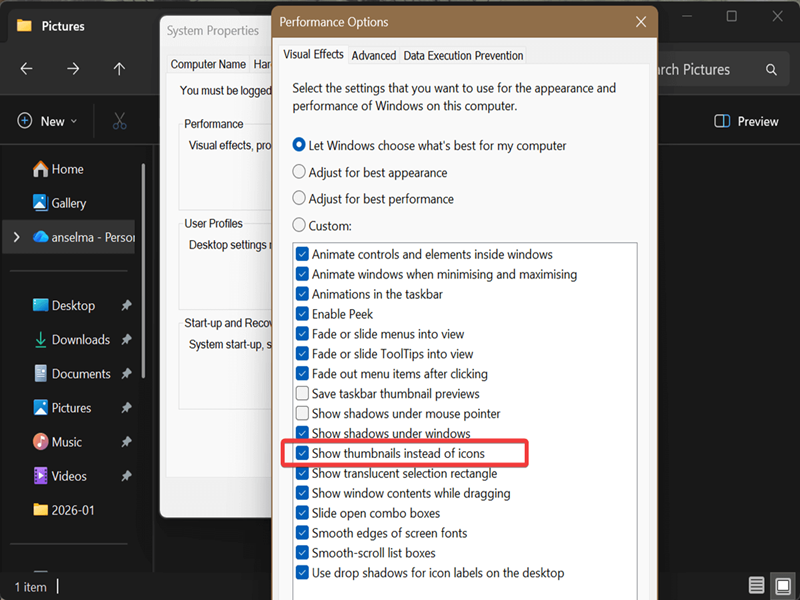The width and height of the screenshot is (800, 600).
Task: Open Home in the navigation pane
Action: pos(67,169)
